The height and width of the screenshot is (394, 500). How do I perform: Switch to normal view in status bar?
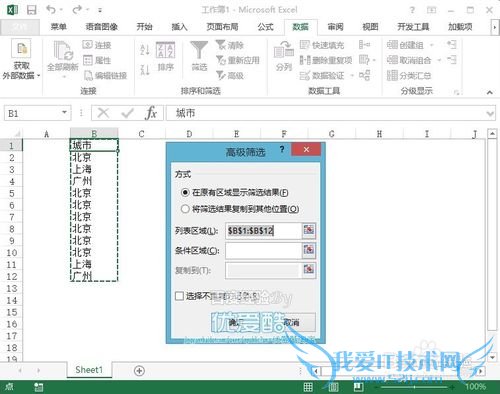308,387
